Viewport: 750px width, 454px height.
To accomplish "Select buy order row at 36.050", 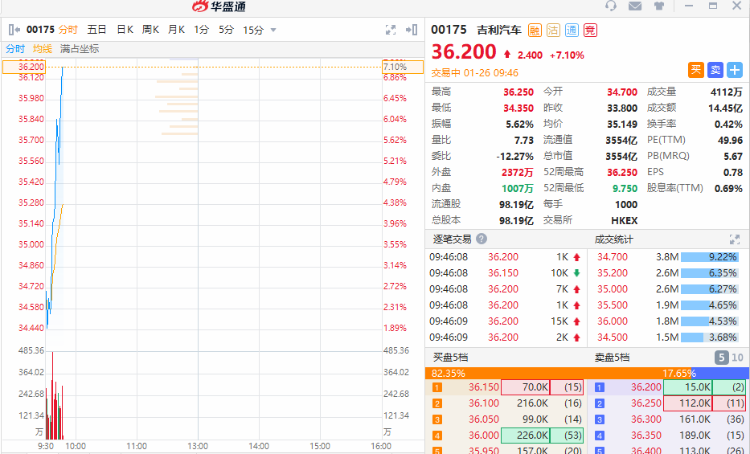I will click(506, 420).
